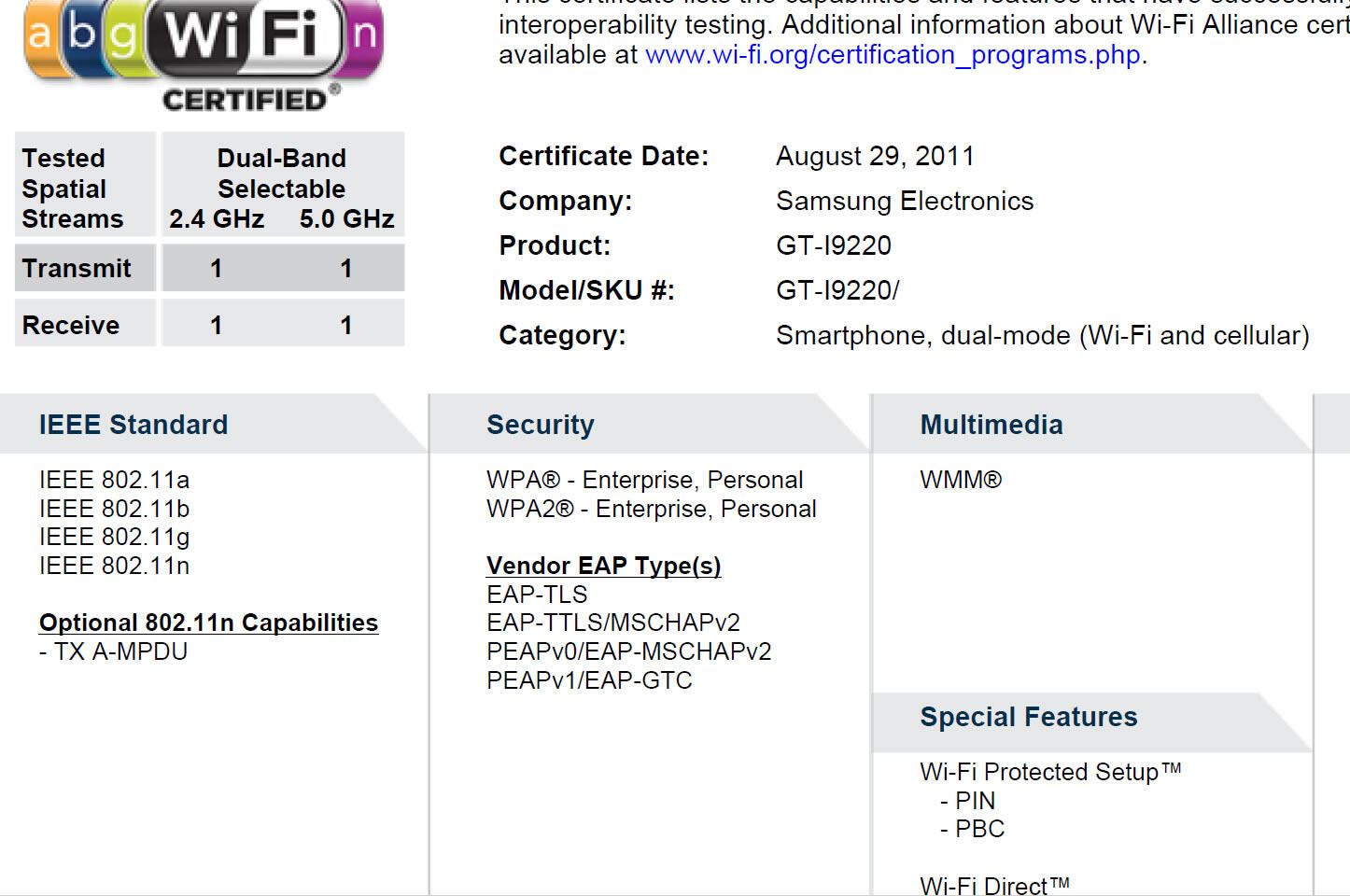This screenshot has width=1350, height=896.
Task: Click the Samsung Electronics company value
Action: tap(905, 202)
